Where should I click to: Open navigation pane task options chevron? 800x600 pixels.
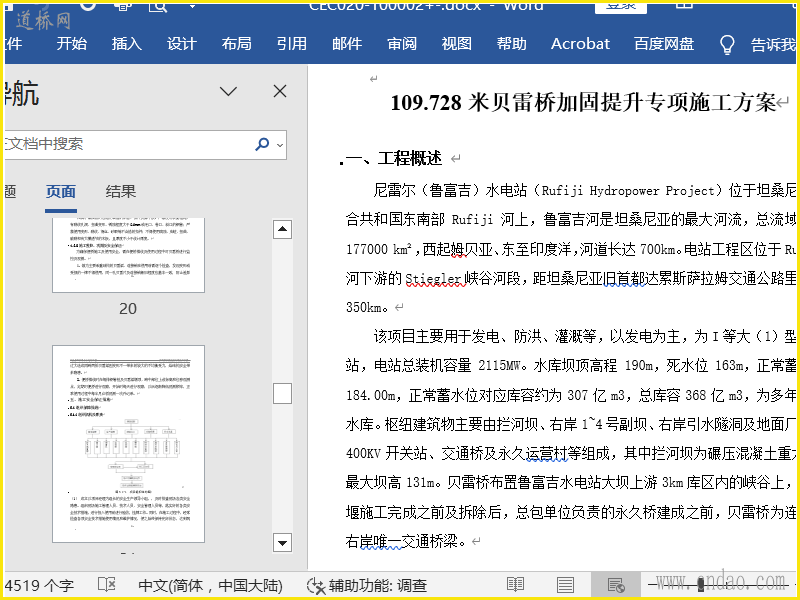(228, 91)
